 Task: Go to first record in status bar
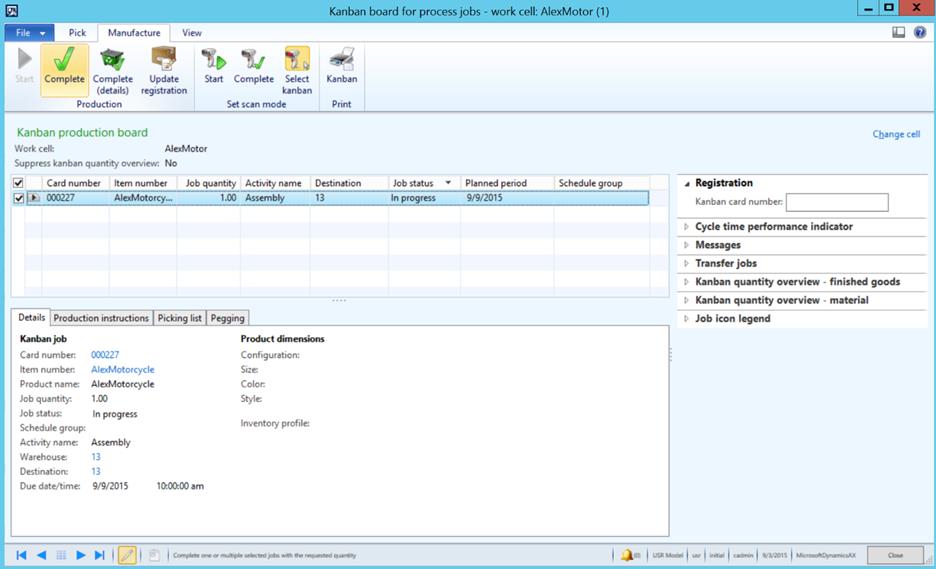(x=21, y=555)
